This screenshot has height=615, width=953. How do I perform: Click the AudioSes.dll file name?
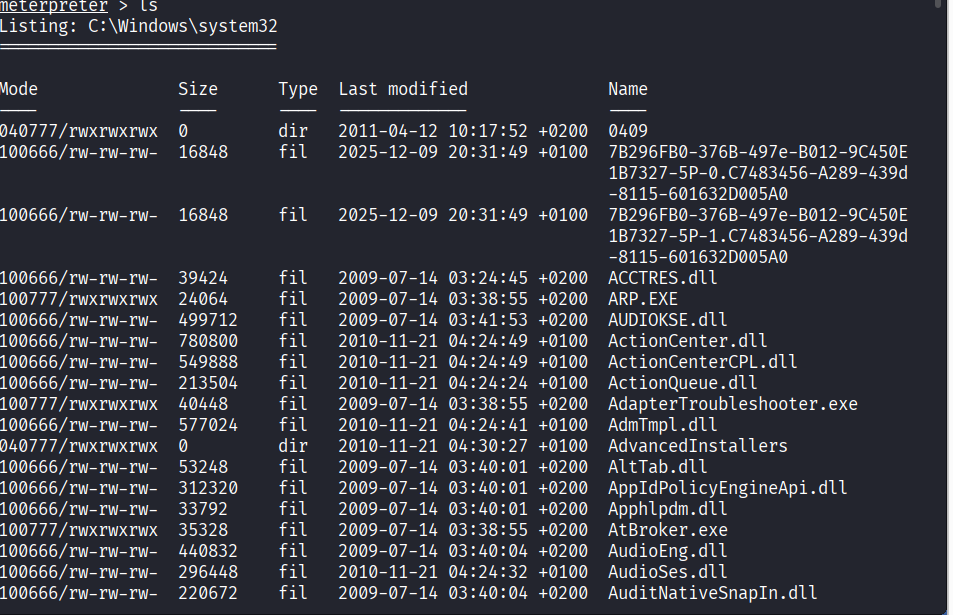pos(667,572)
